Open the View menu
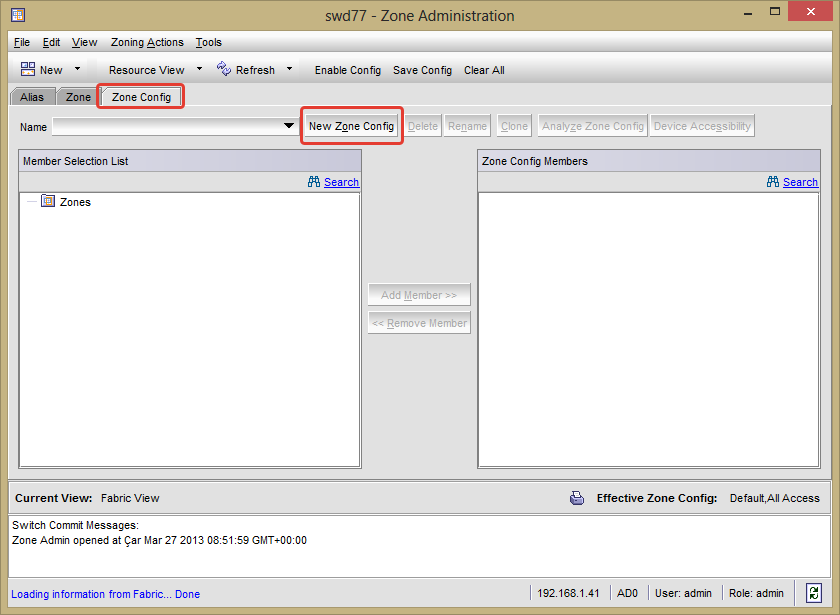840x615 pixels. coord(85,42)
